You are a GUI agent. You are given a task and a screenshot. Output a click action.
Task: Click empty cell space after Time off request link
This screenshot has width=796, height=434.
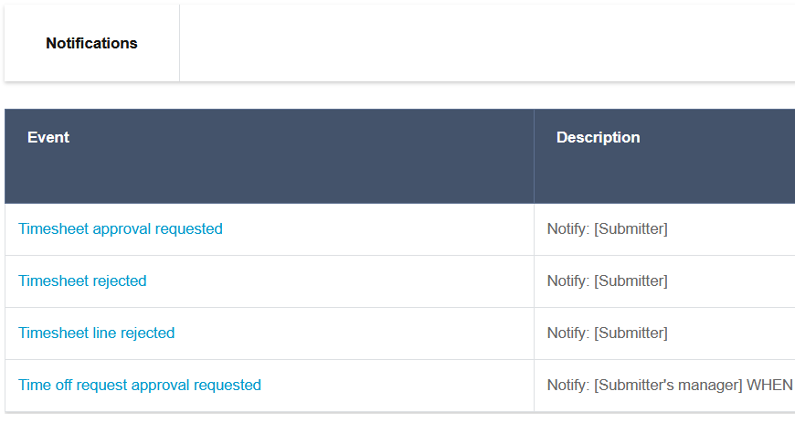pyautogui.click(x=400, y=385)
